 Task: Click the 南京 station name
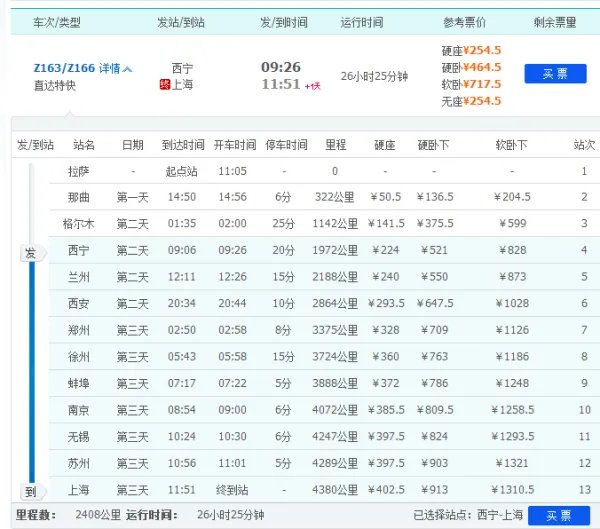click(x=78, y=410)
